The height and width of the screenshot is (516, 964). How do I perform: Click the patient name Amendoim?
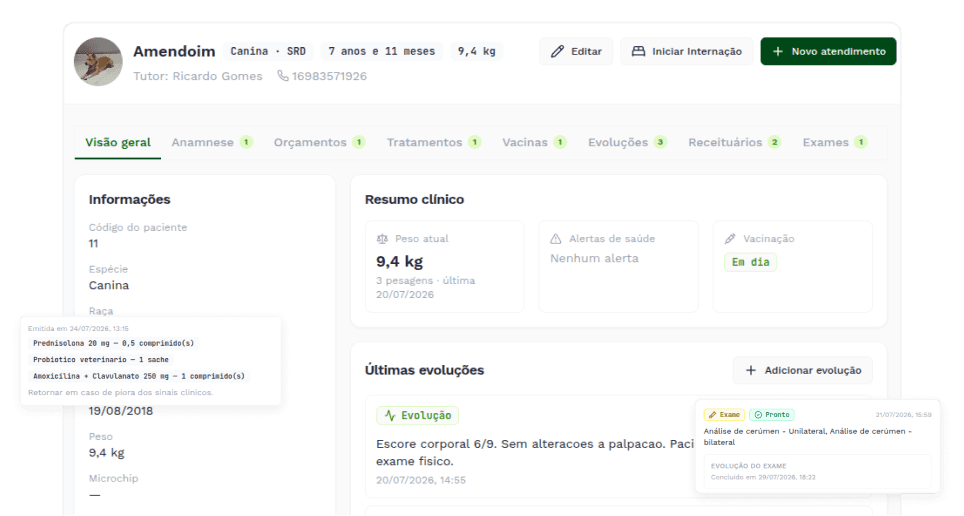point(174,51)
